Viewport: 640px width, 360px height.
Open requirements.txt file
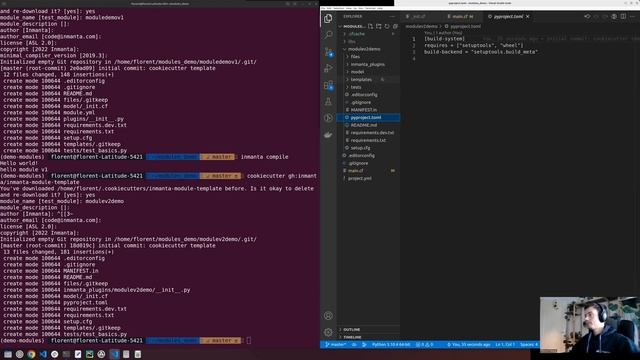(x=368, y=140)
